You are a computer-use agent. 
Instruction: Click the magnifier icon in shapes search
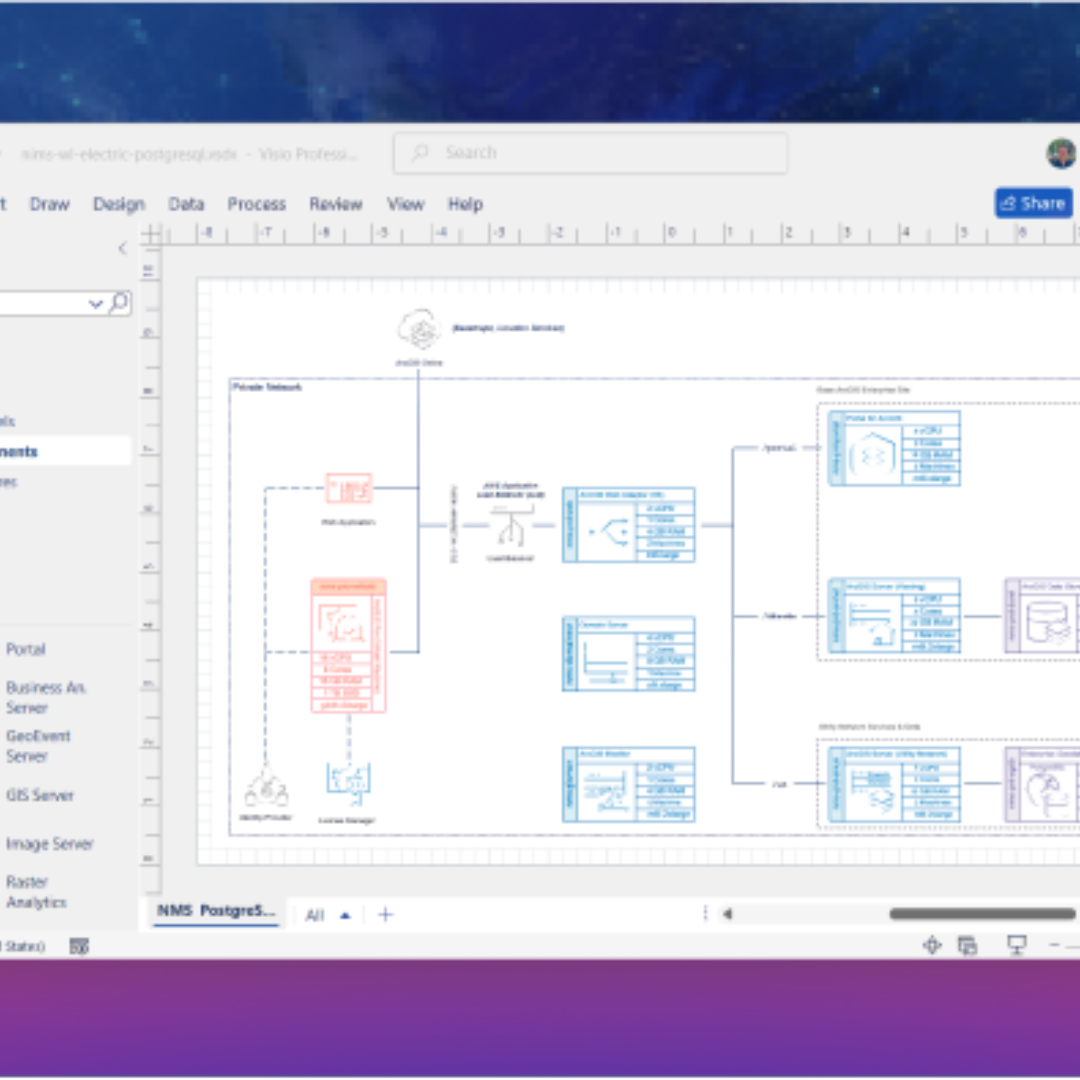tap(119, 302)
